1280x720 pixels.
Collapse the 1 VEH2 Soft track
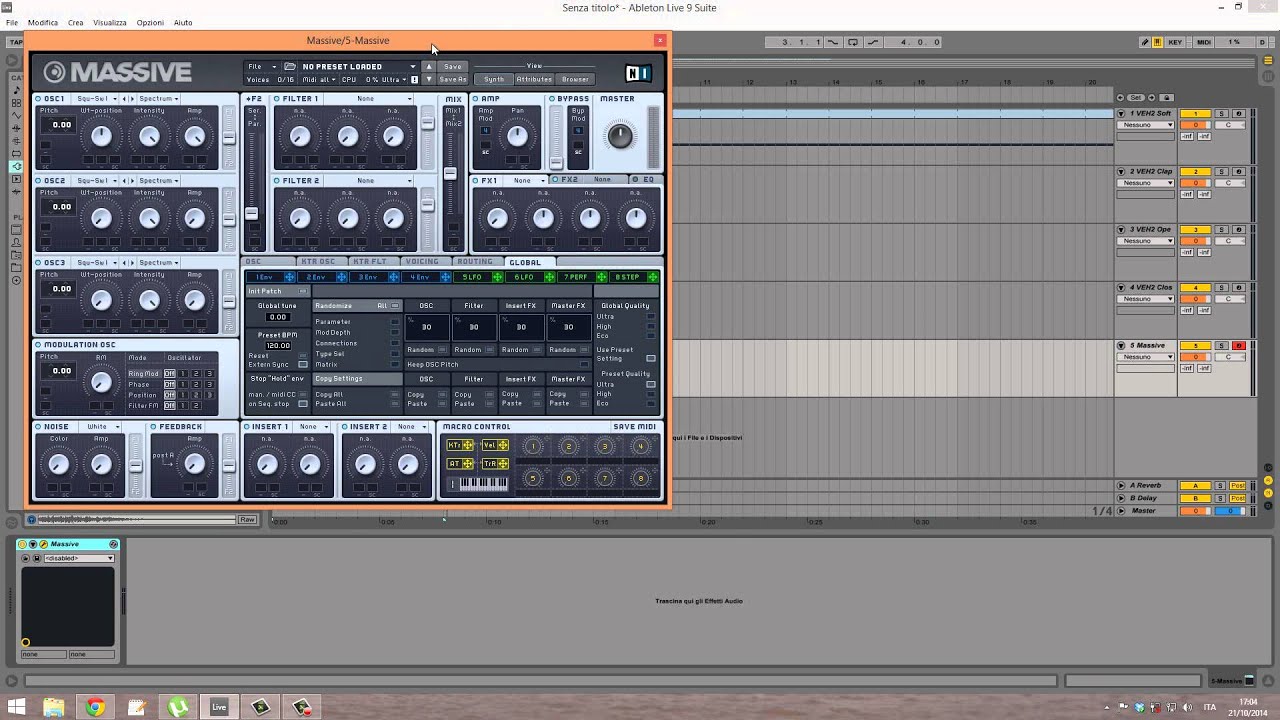coord(1122,114)
